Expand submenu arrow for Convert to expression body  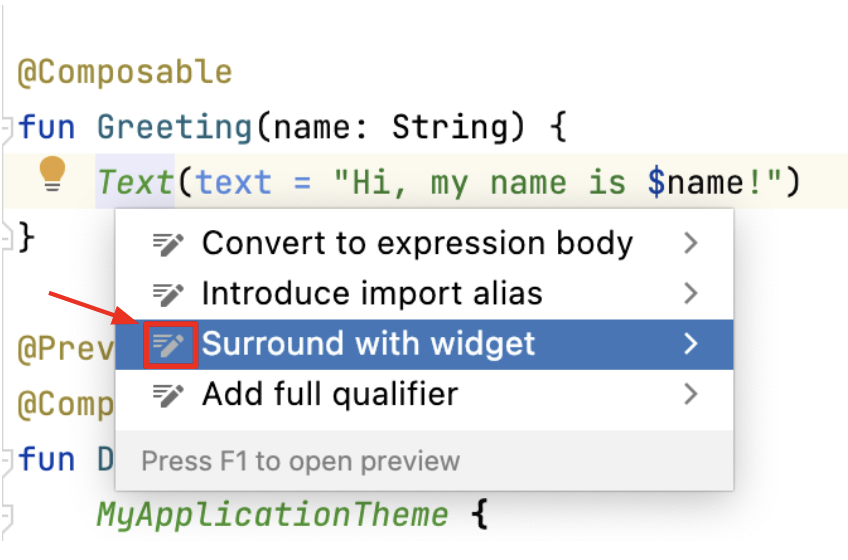[x=690, y=243]
